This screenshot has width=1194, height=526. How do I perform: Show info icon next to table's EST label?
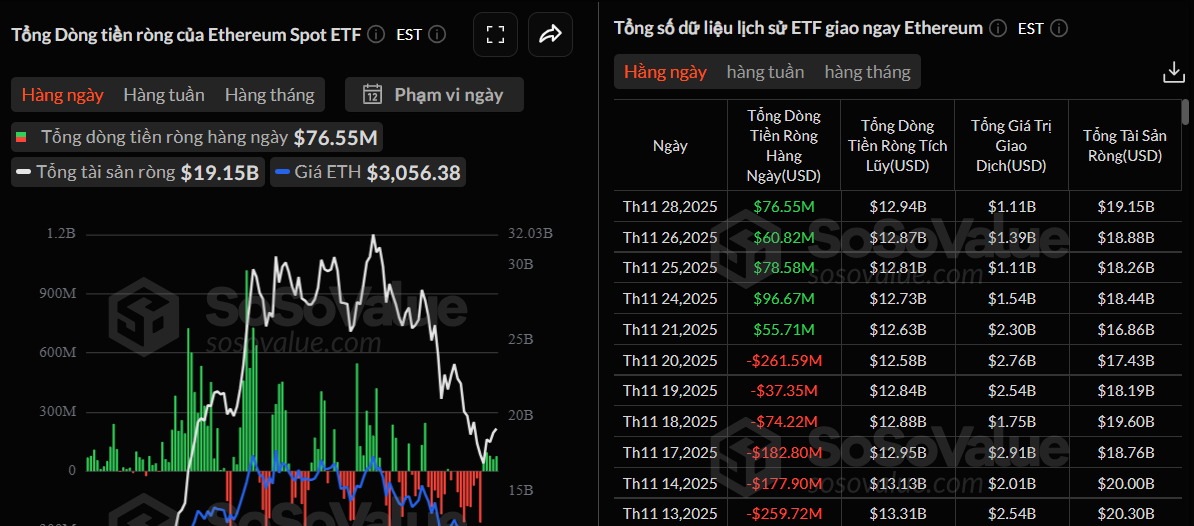coord(1058,29)
